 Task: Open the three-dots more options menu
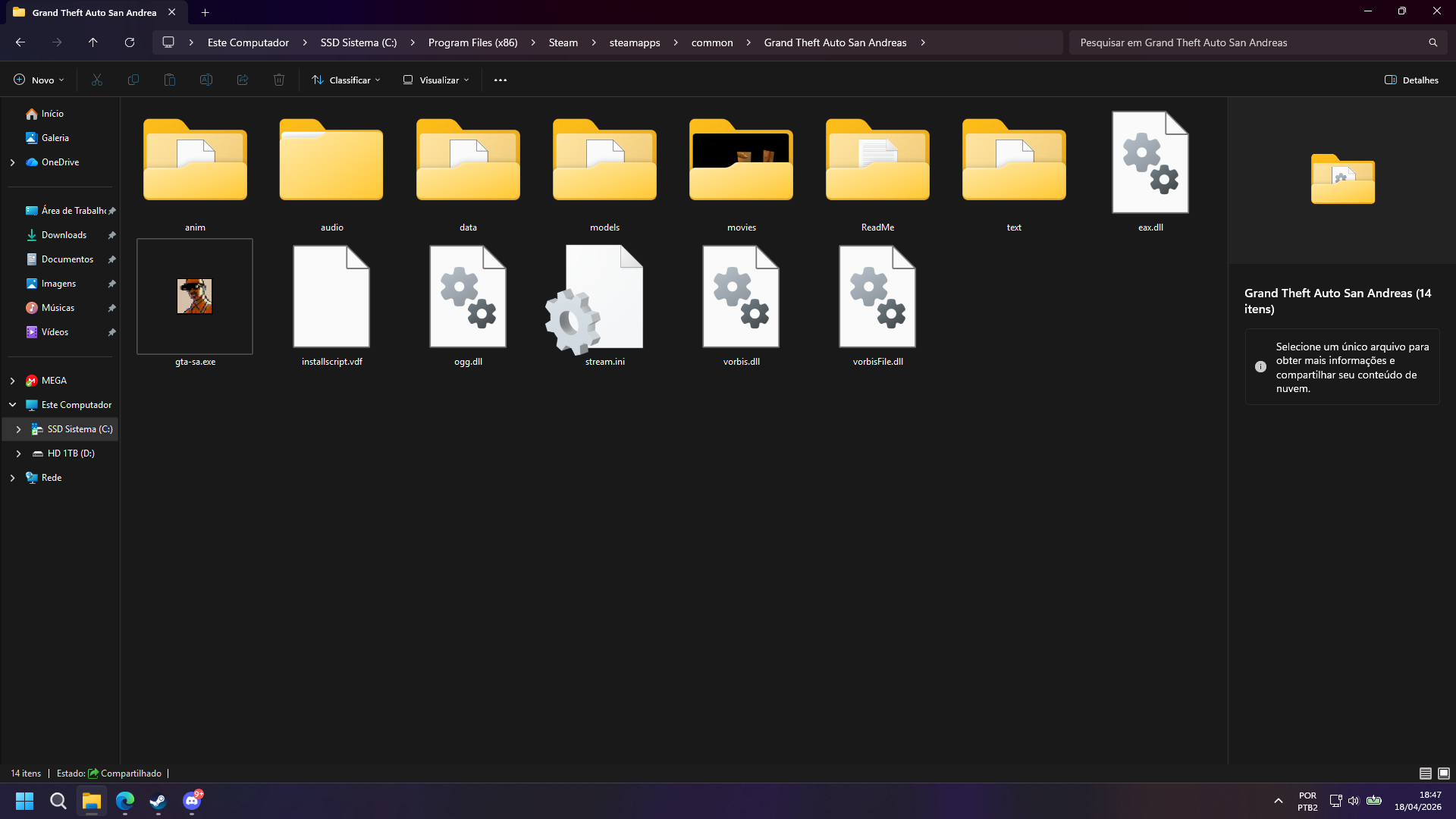(x=500, y=80)
